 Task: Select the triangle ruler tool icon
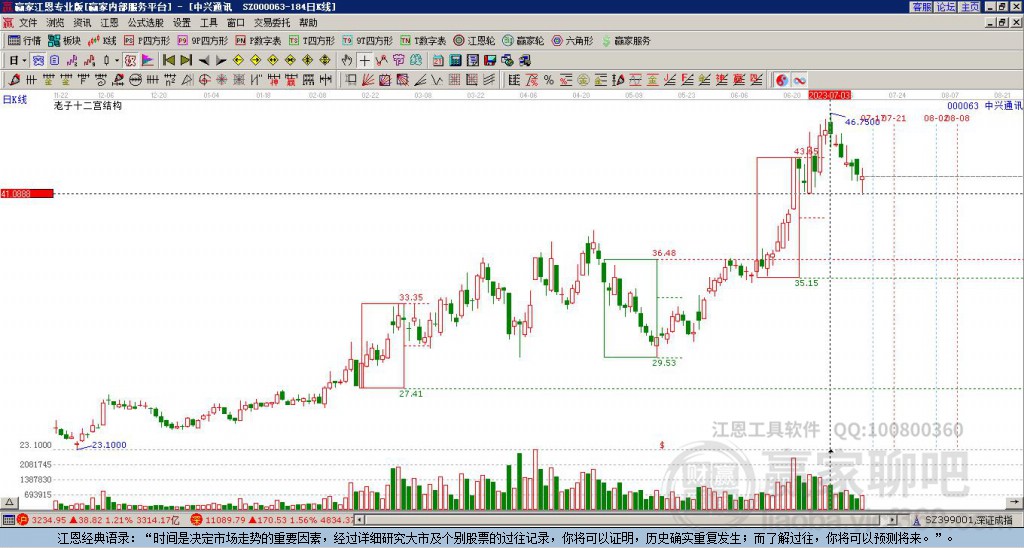click(187, 80)
